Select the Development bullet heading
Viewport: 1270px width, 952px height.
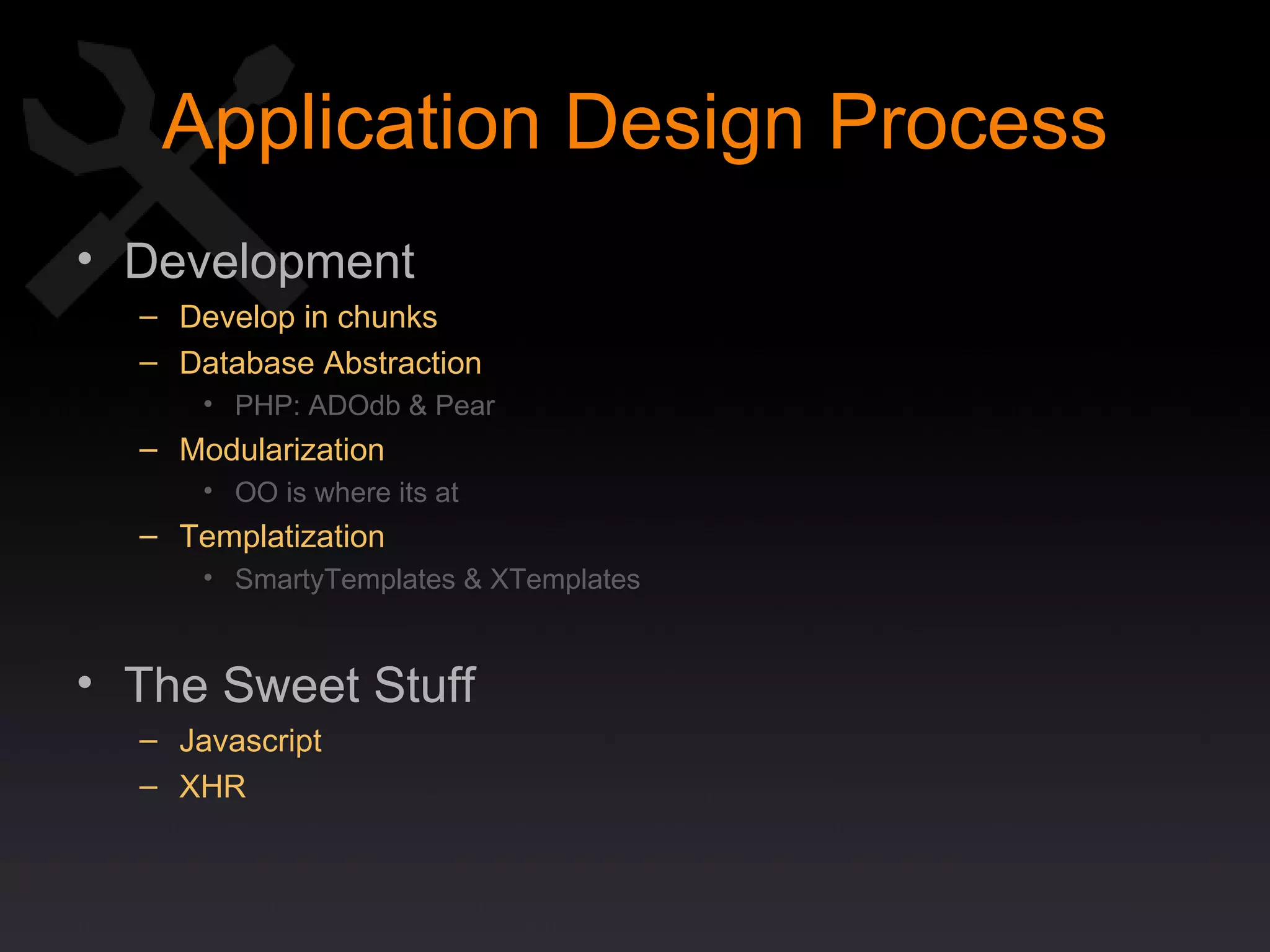[x=269, y=262]
